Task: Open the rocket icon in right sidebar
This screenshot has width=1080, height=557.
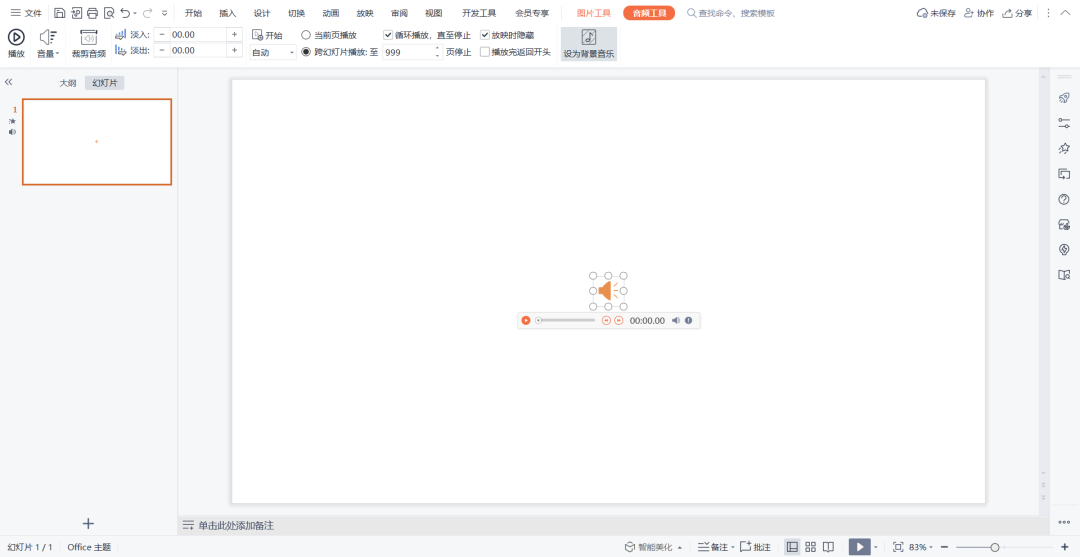Action: pos(1064,98)
